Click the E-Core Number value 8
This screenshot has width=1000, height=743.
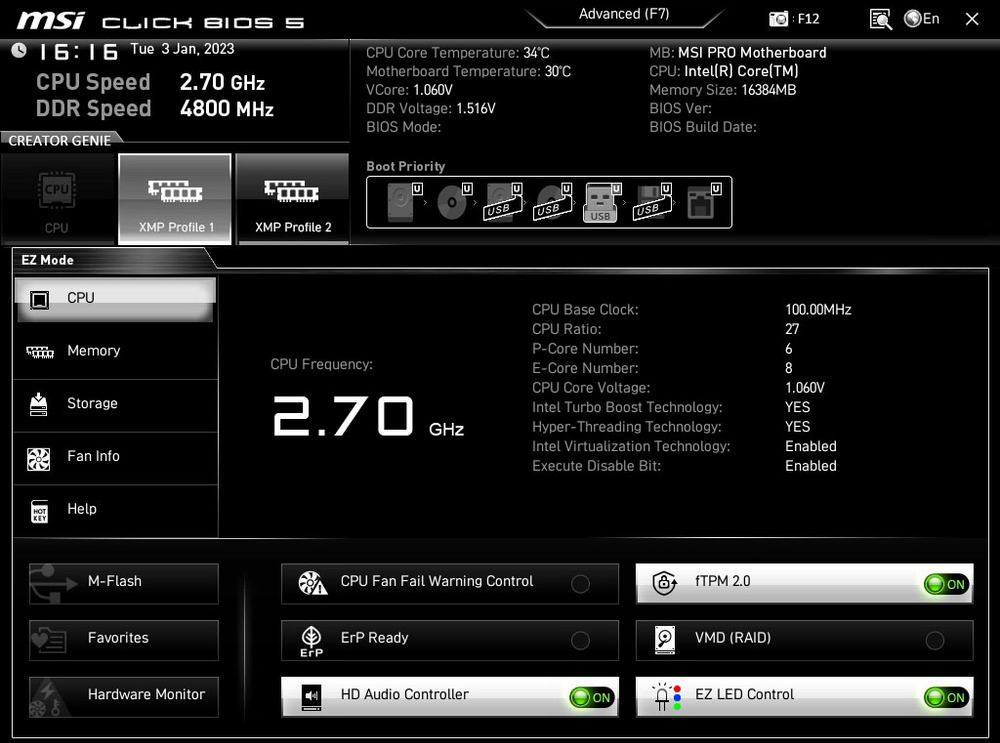click(789, 369)
